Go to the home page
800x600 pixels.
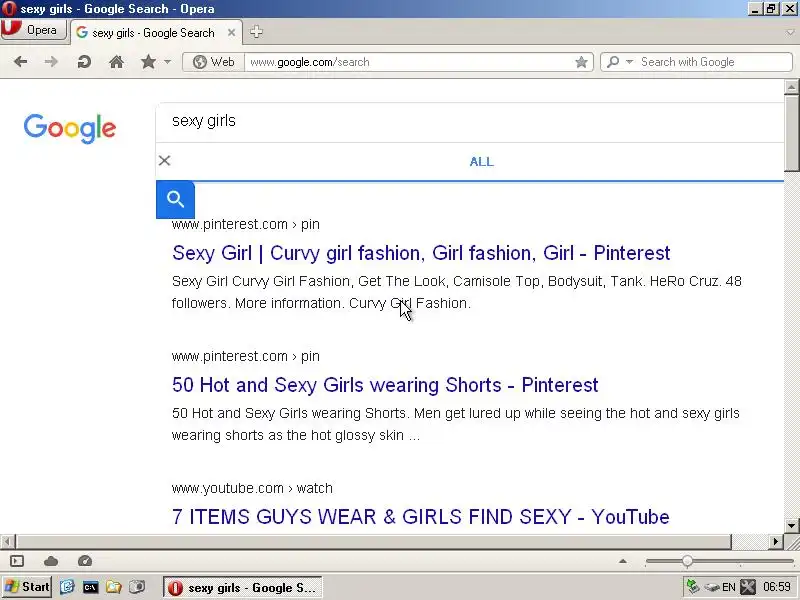(x=116, y=62)
